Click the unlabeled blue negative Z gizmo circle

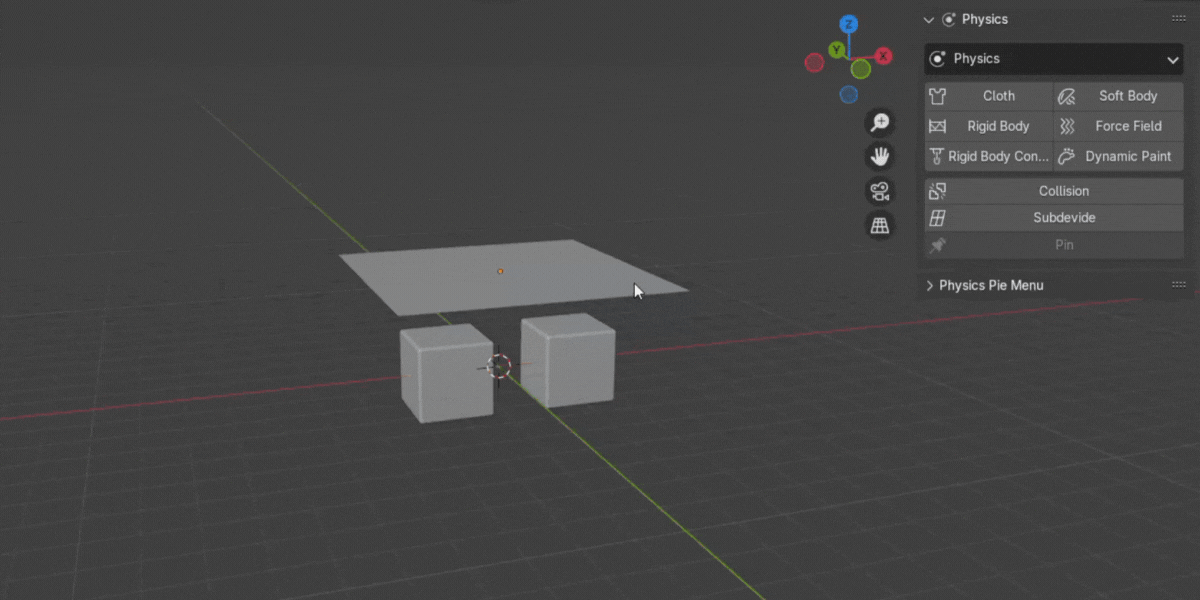coord(849,95)
